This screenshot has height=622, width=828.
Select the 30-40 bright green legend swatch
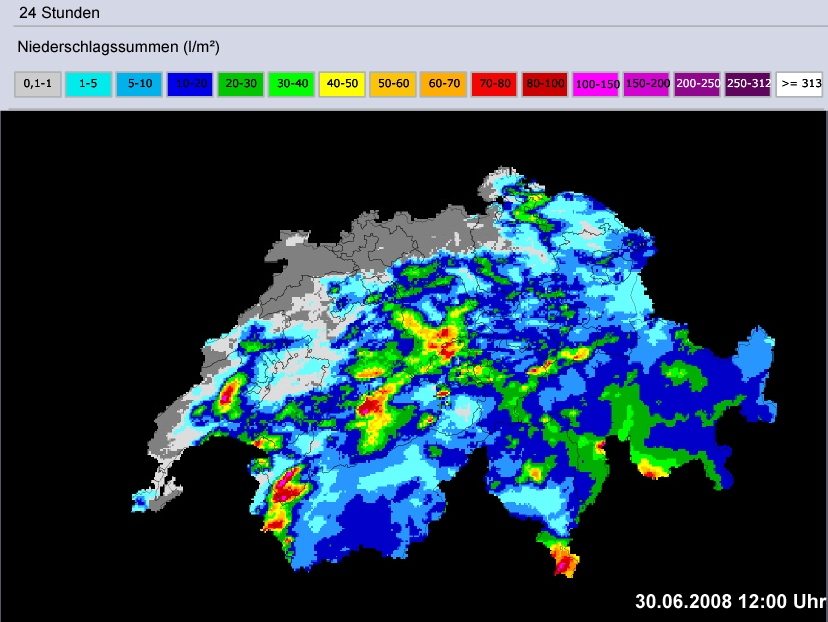pyautogui.click(x=291, y=84)
